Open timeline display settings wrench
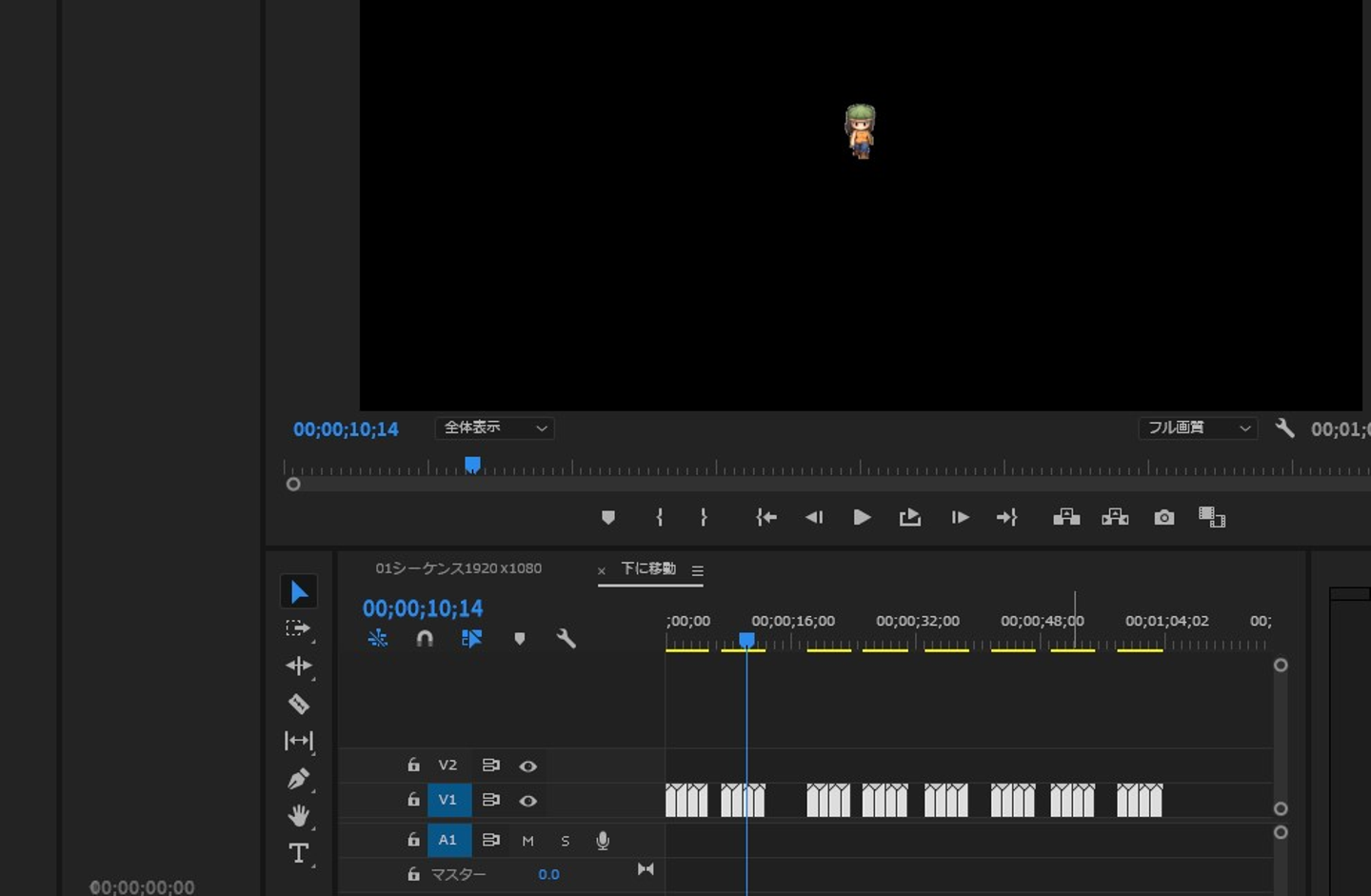The image size is (1371, 896). coord(566,639)
